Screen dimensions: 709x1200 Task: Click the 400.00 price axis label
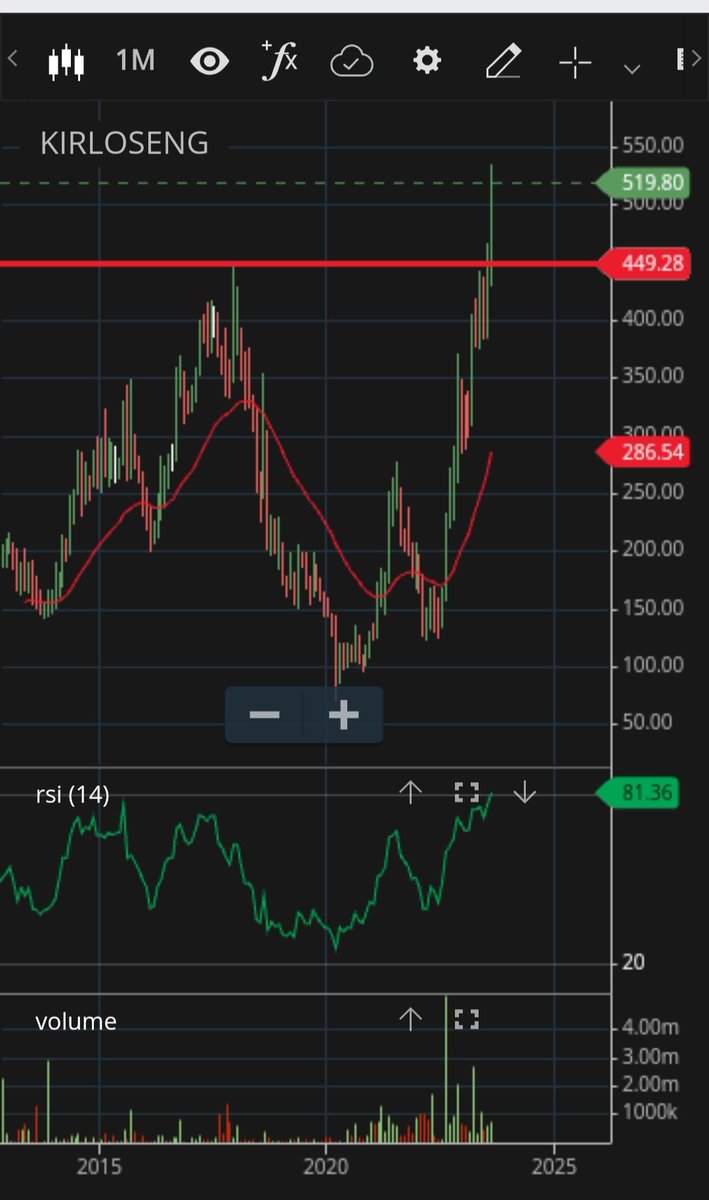pyautogui.click(x=652, y=319)
